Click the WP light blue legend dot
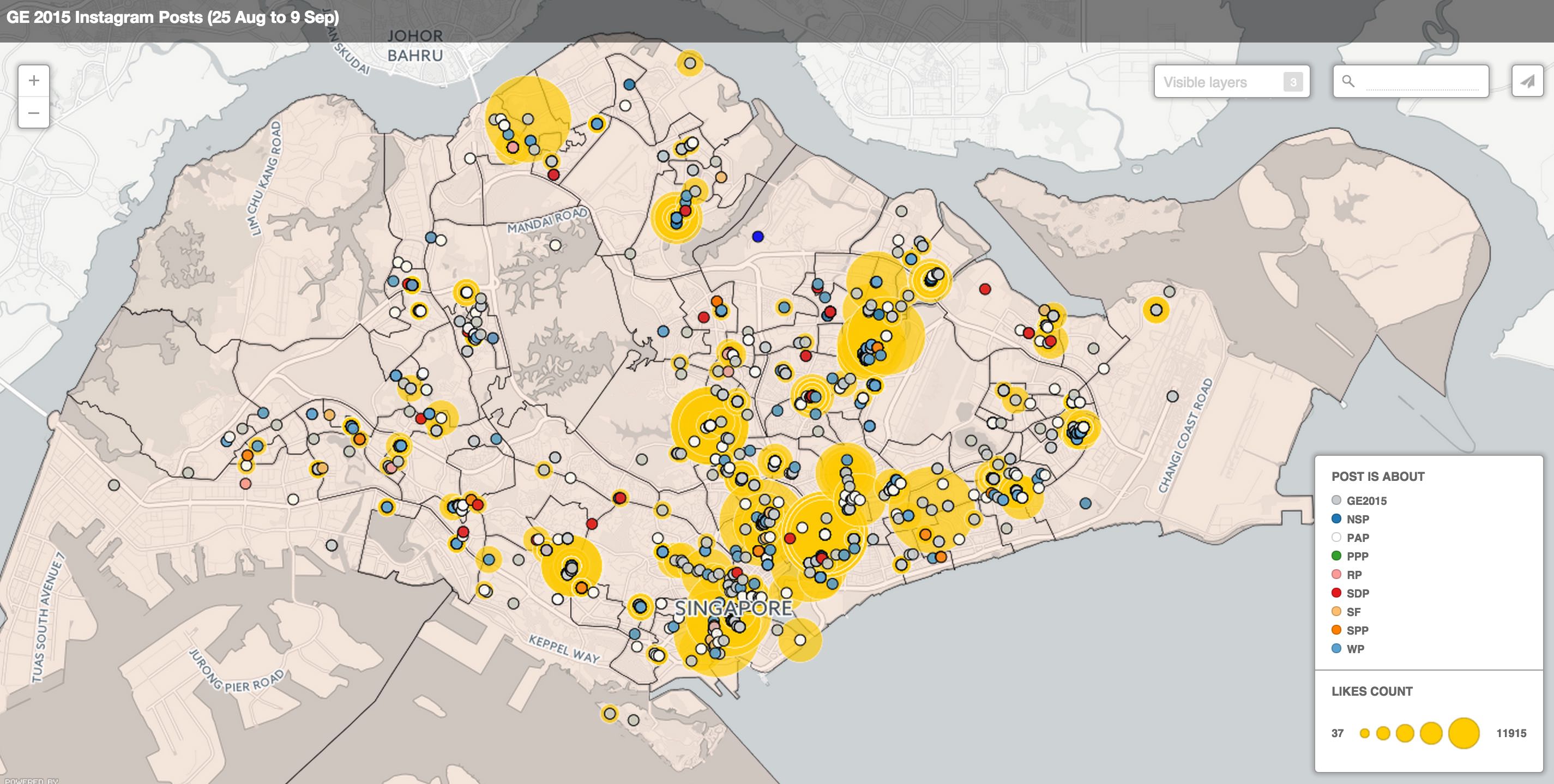This screenshot has width=1554, height=784. 1336,649
